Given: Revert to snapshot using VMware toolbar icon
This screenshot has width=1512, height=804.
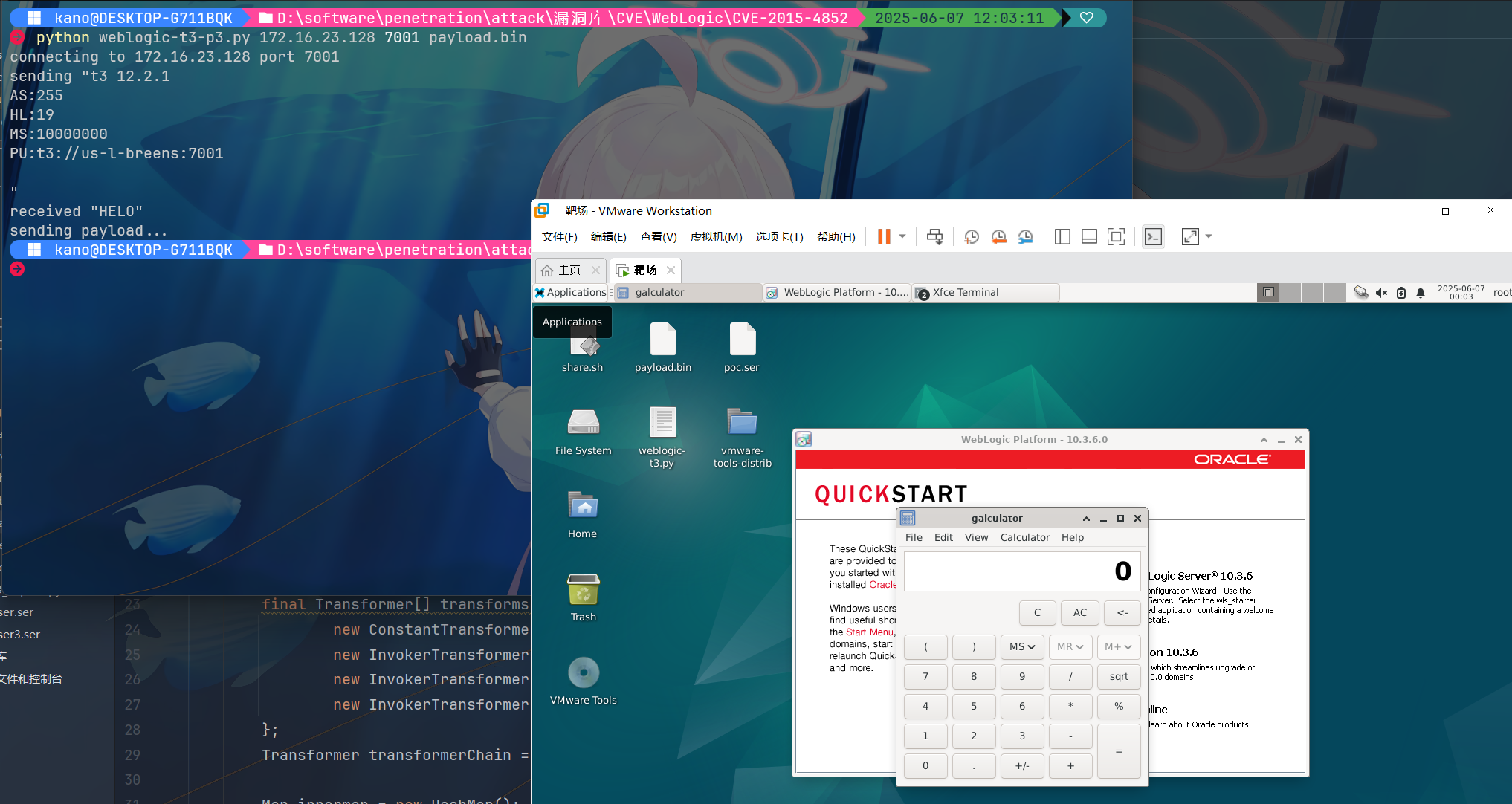Looking at the screenshot, I should [998, 237].
